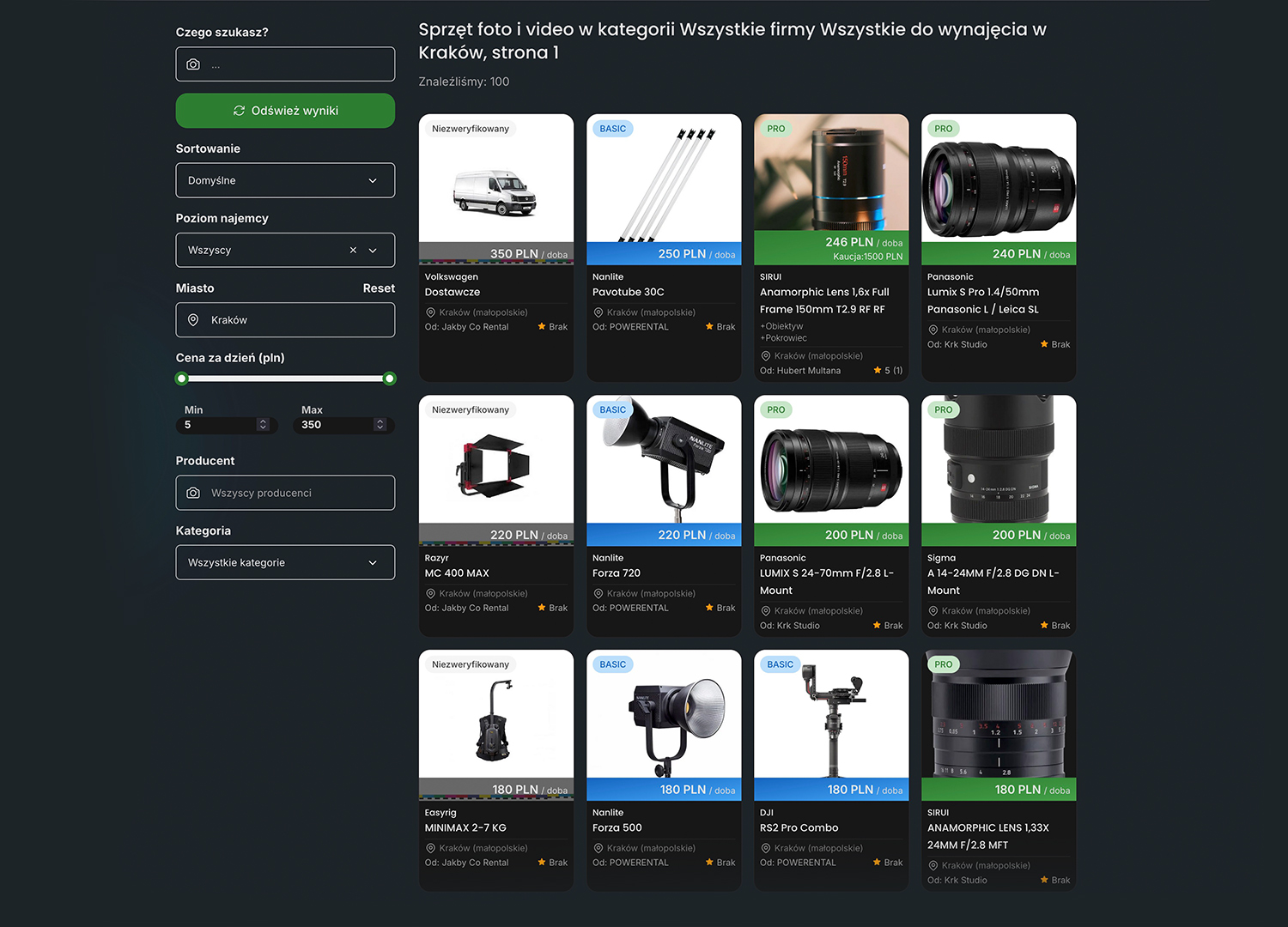Click Niezweryfikowany badge on Volkswagen Dostawcze card
The width and height of the screenshot is (1288, 927).
click(470, 129)
